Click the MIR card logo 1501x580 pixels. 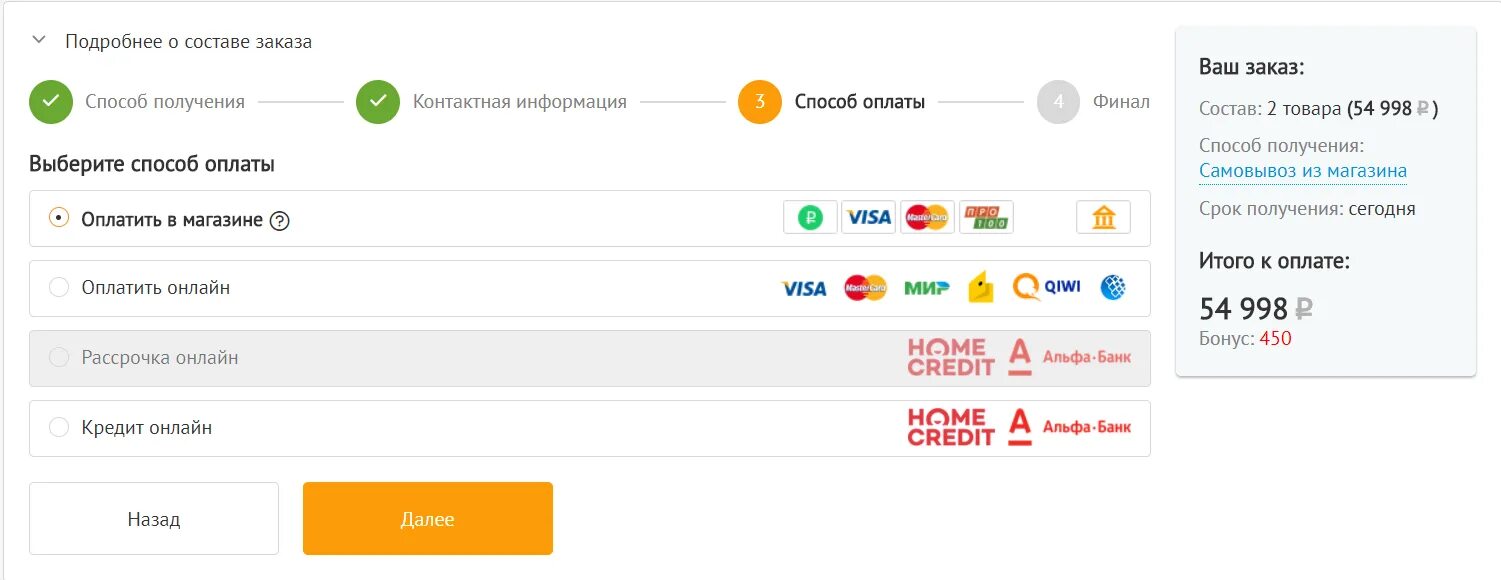pyautogui.click(x=926, y=288)
